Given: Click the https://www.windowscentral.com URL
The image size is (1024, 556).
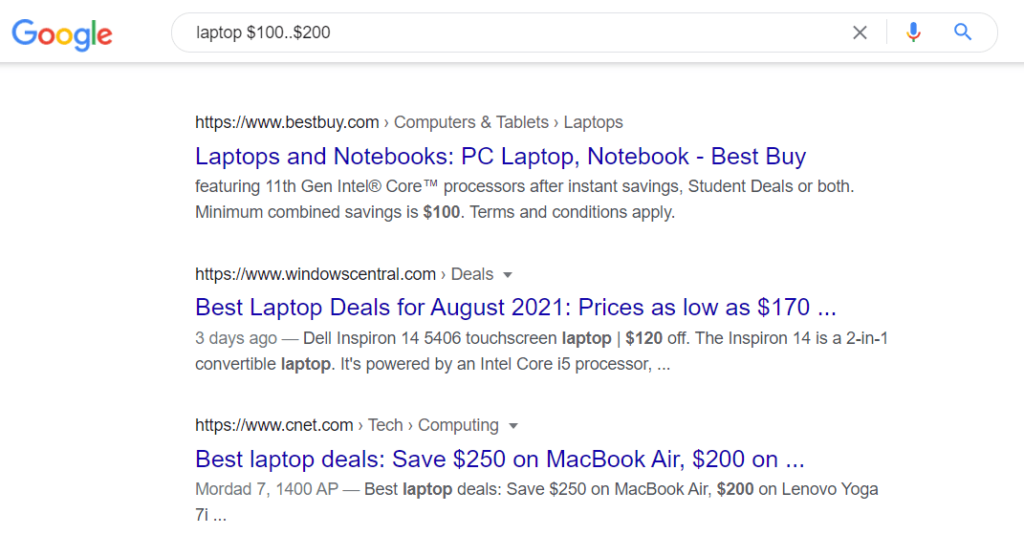Looking at the screenshot, I should click(315, 274).
